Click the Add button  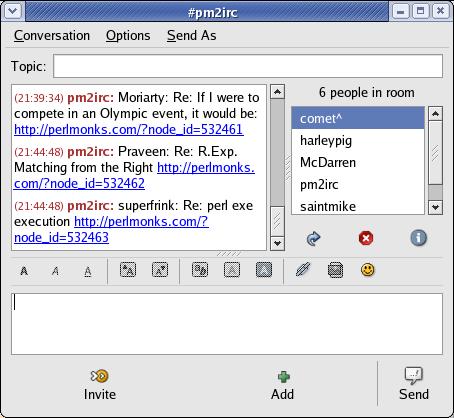click(283, 385)
